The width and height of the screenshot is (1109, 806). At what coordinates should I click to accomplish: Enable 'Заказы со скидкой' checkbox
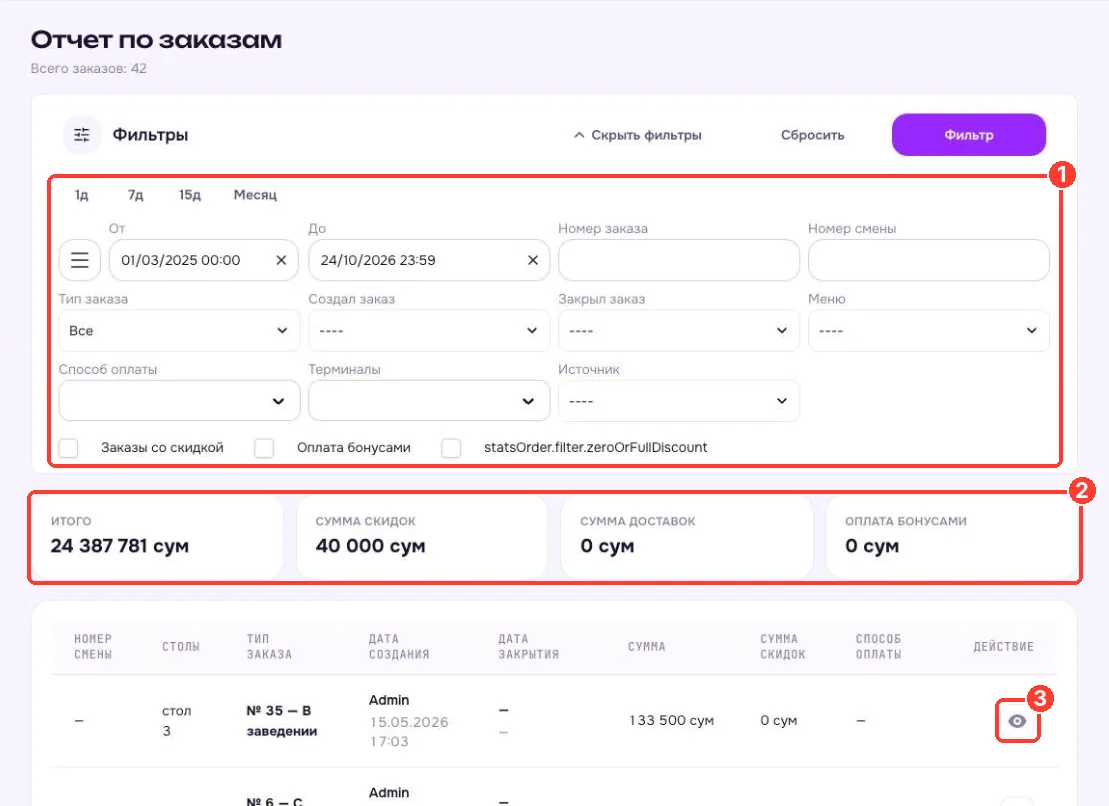click(x=69, y=448)
